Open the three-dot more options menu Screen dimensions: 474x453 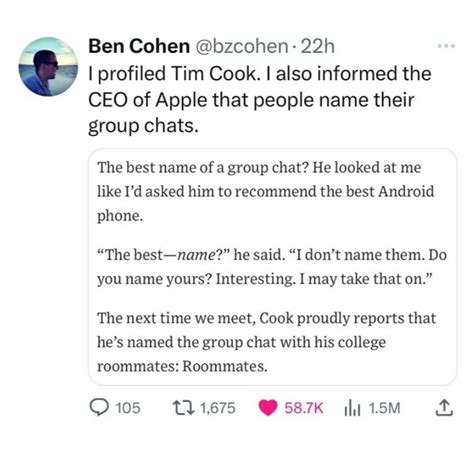[x=446, y=46]
